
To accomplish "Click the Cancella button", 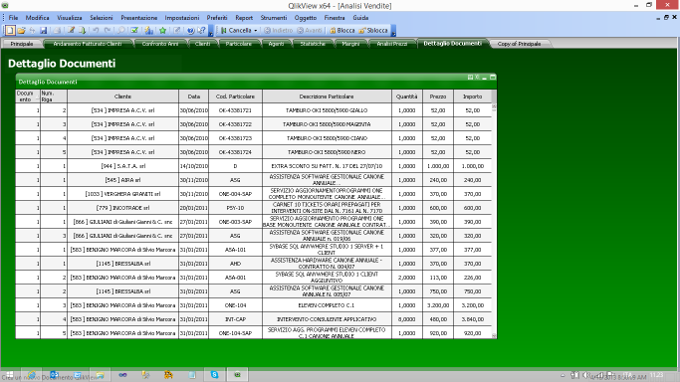I will coord(236,30).
